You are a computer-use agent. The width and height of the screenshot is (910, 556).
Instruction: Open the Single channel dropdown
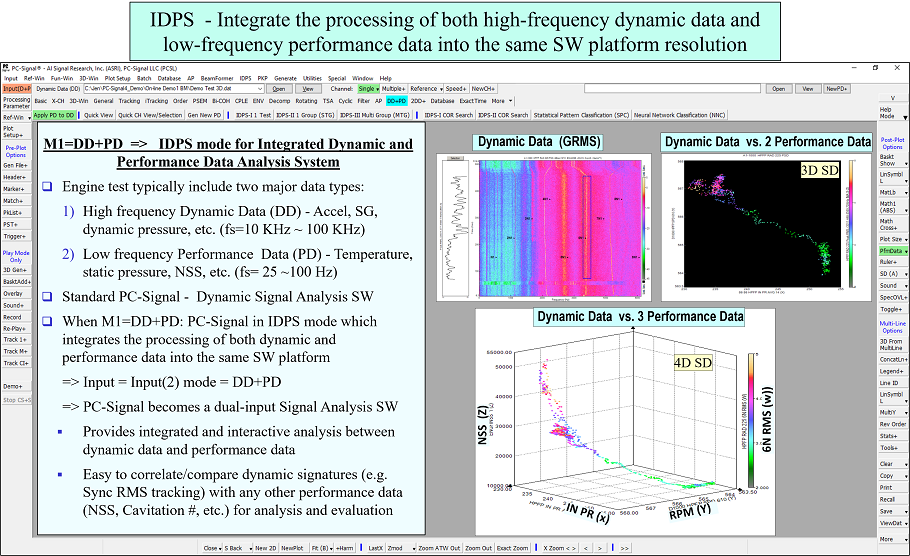click(369, 89)
